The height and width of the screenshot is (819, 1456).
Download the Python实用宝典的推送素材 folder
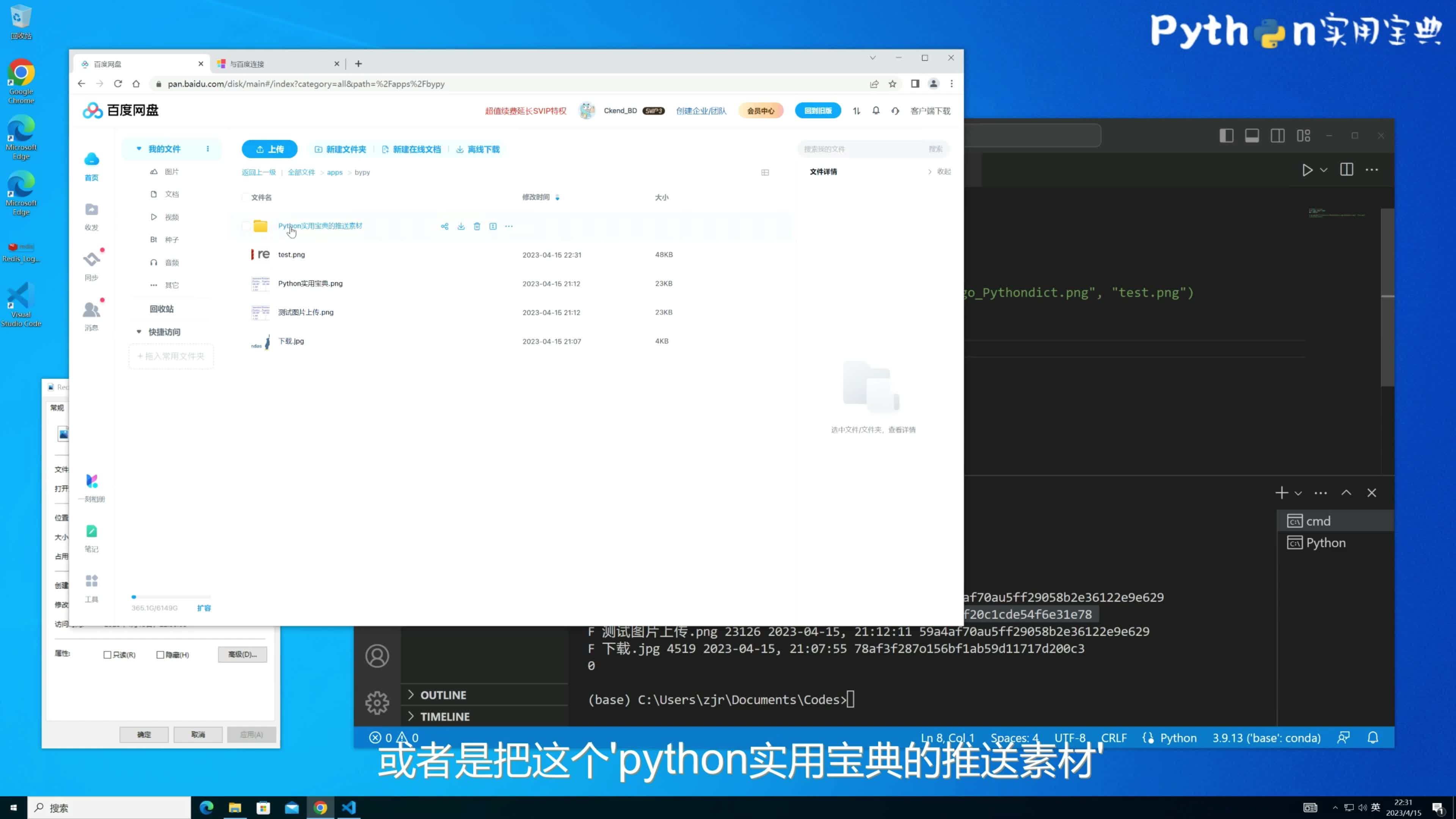(x=461, y=226)
